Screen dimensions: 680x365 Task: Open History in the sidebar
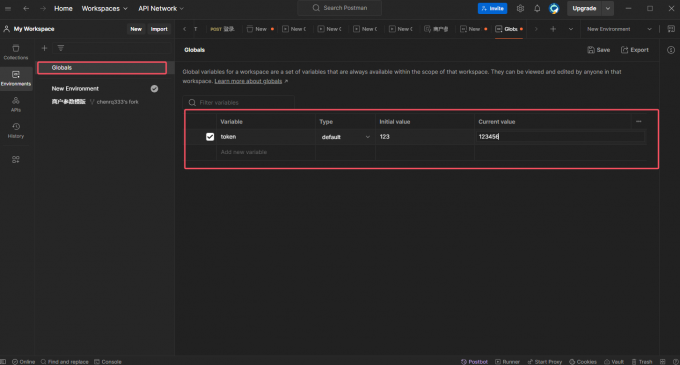(16, 130)
